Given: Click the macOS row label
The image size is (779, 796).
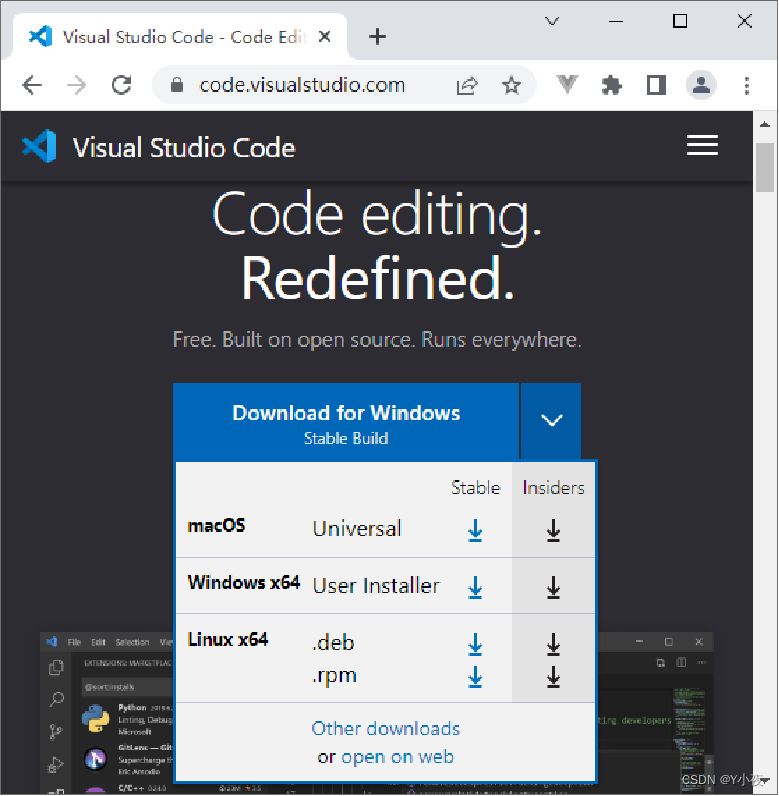Looking at the screenshot, I should 217,525.
